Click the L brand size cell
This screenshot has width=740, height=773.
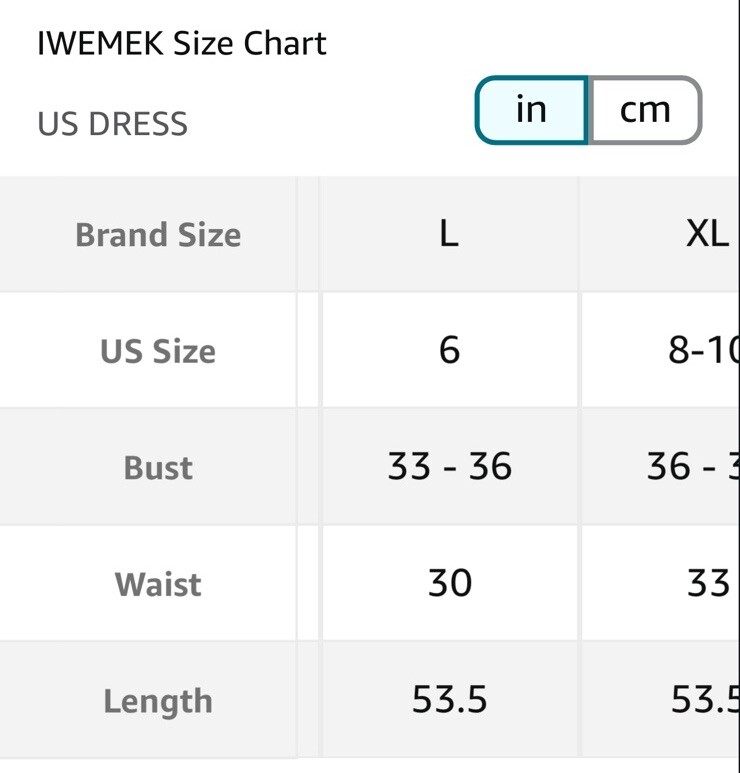tap(450, 234)
